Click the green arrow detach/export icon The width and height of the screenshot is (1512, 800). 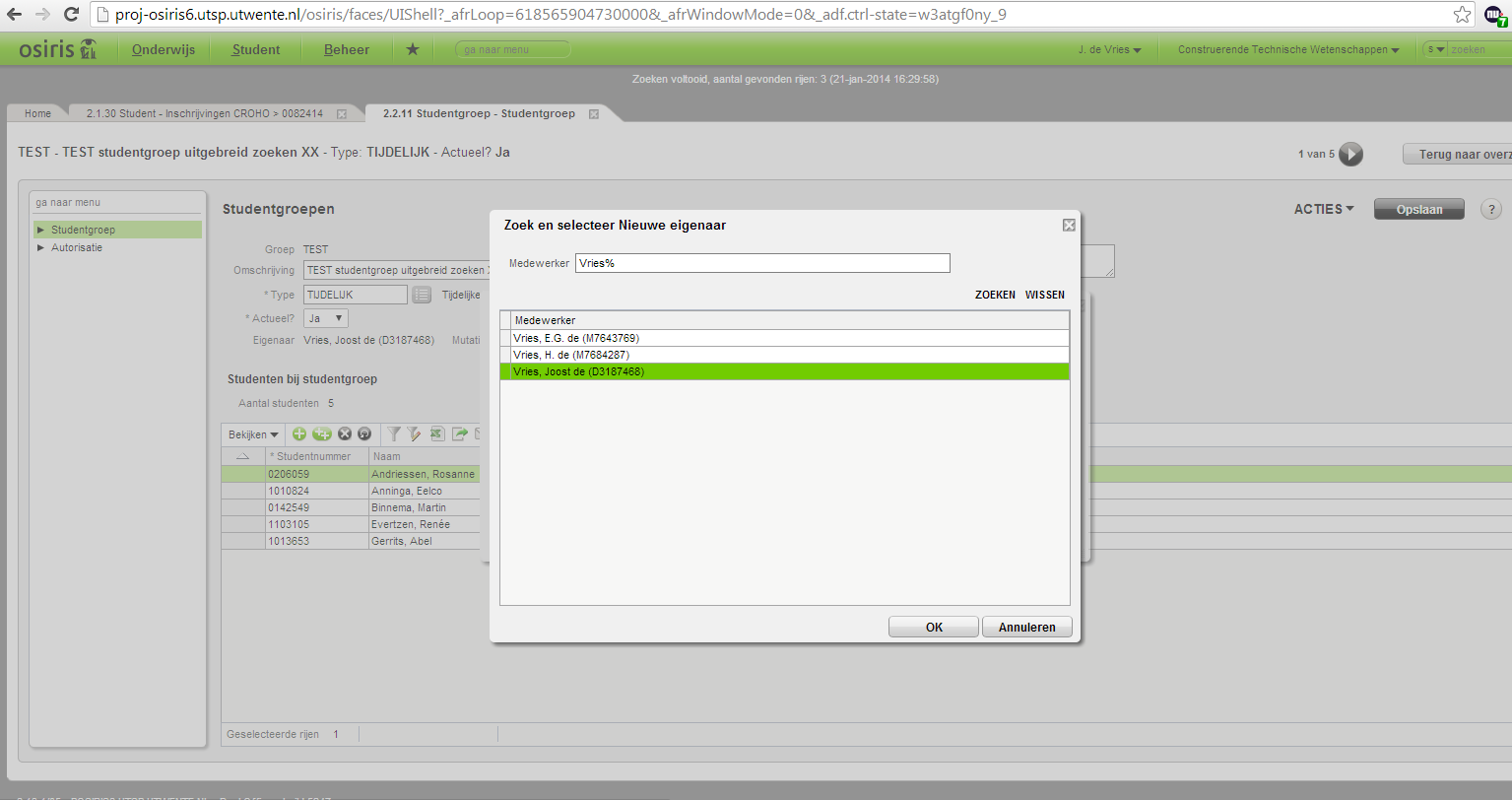click(x=459, y=433)
